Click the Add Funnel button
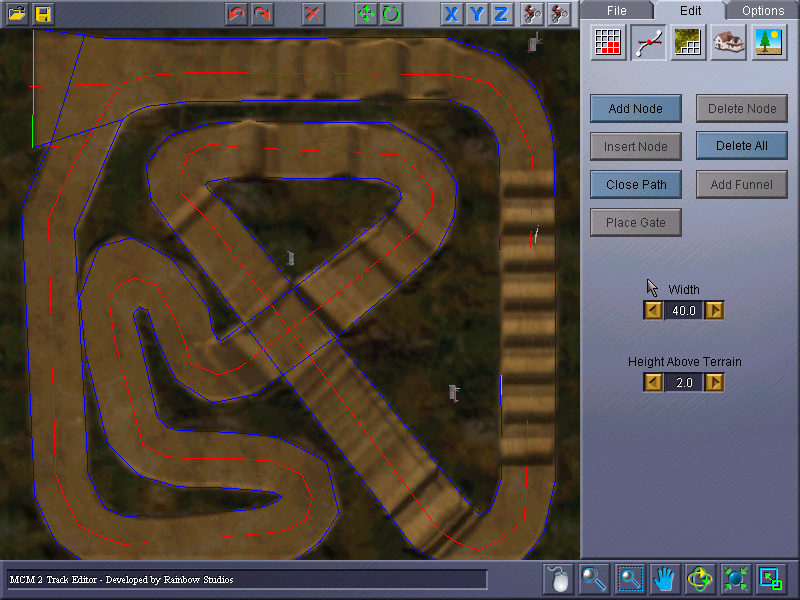 point(742,184)
